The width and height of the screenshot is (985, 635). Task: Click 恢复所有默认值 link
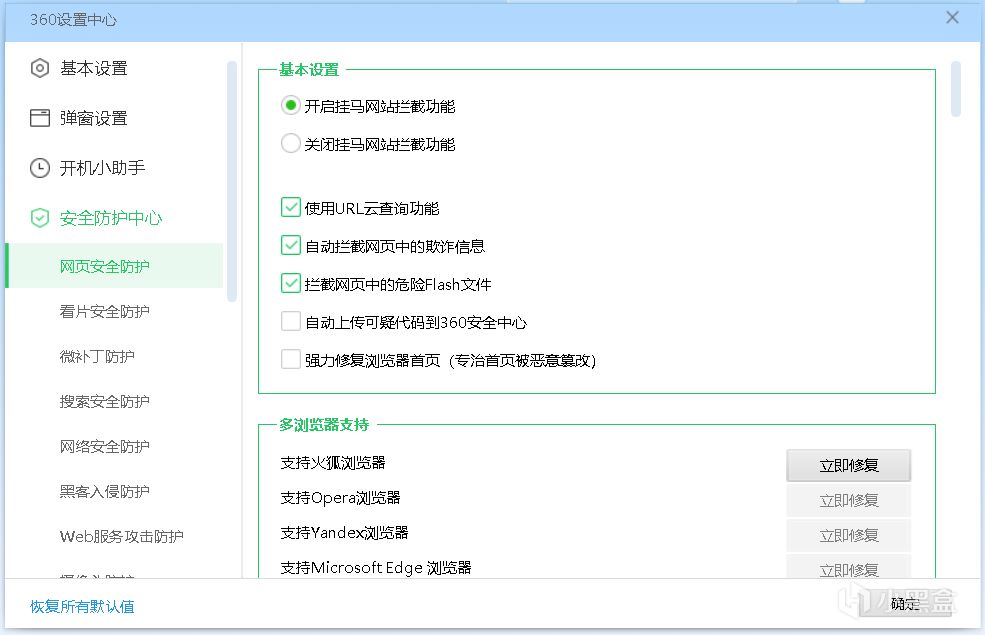[82, 606]
